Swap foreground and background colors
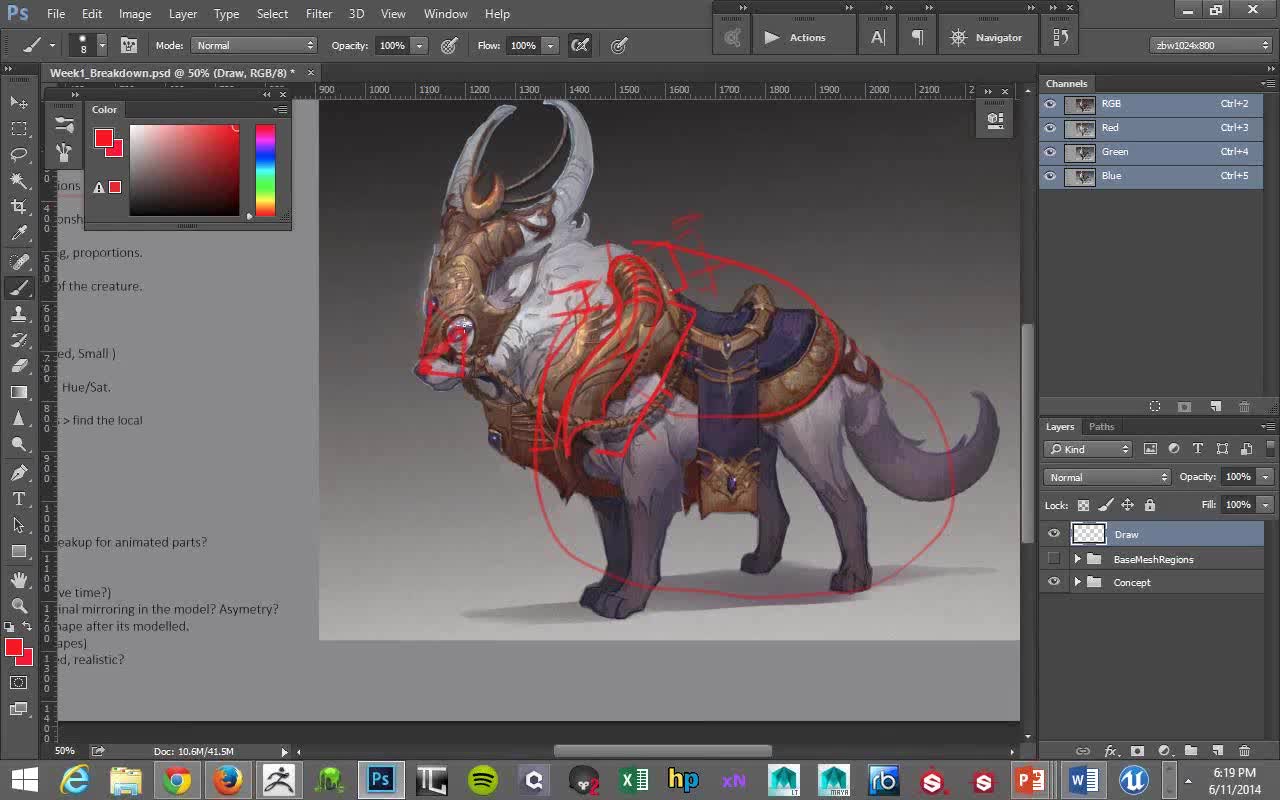 (27, 627)
